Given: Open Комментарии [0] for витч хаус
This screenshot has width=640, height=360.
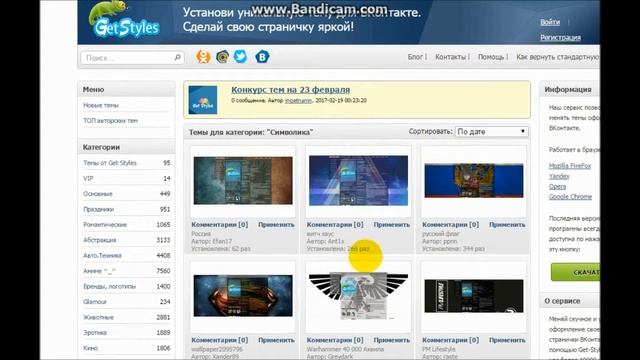Looking at the screenshot, I should pos(335,225).
